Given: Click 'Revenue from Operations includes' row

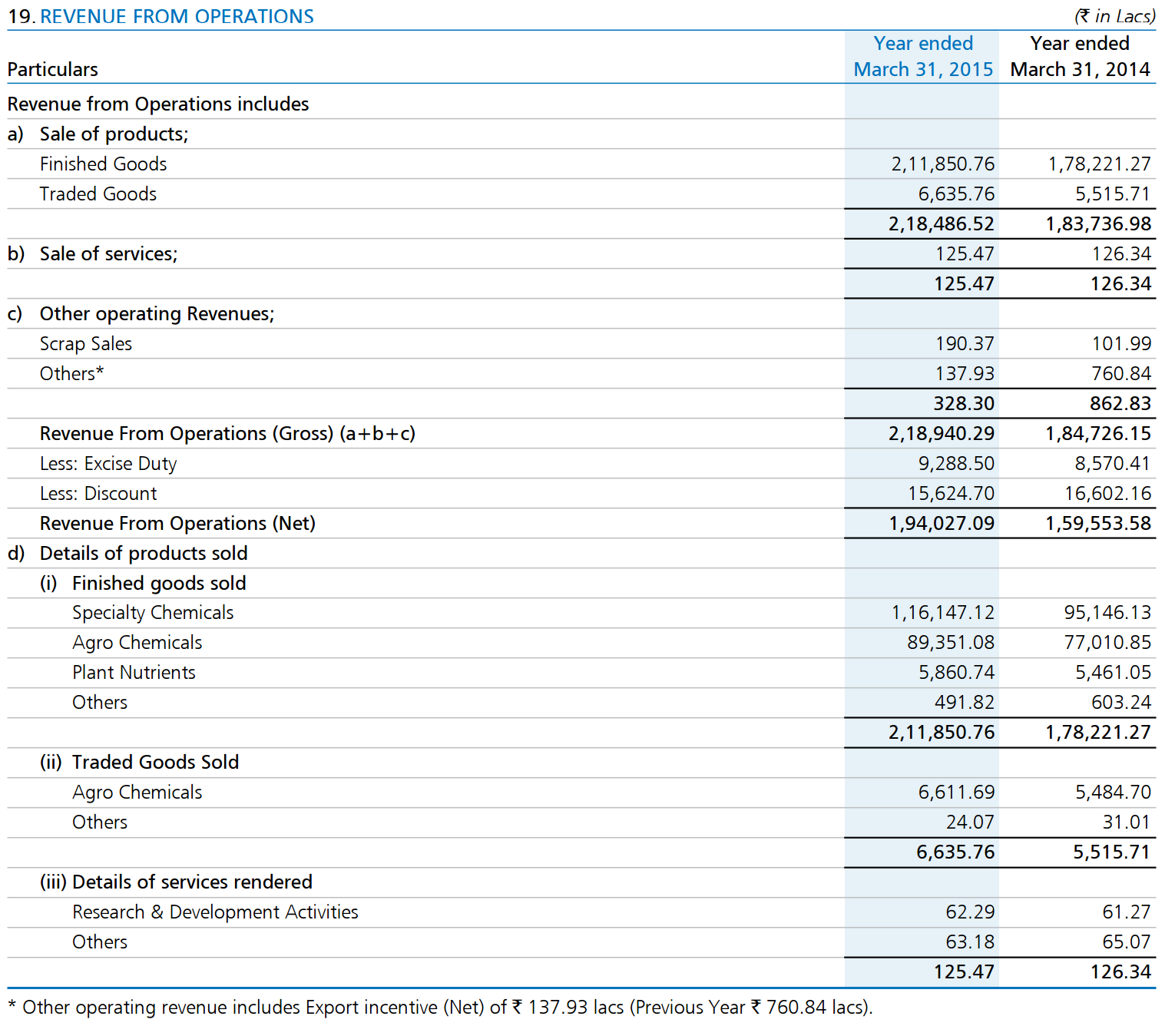Looking at the screenshot, I should 158,104.
